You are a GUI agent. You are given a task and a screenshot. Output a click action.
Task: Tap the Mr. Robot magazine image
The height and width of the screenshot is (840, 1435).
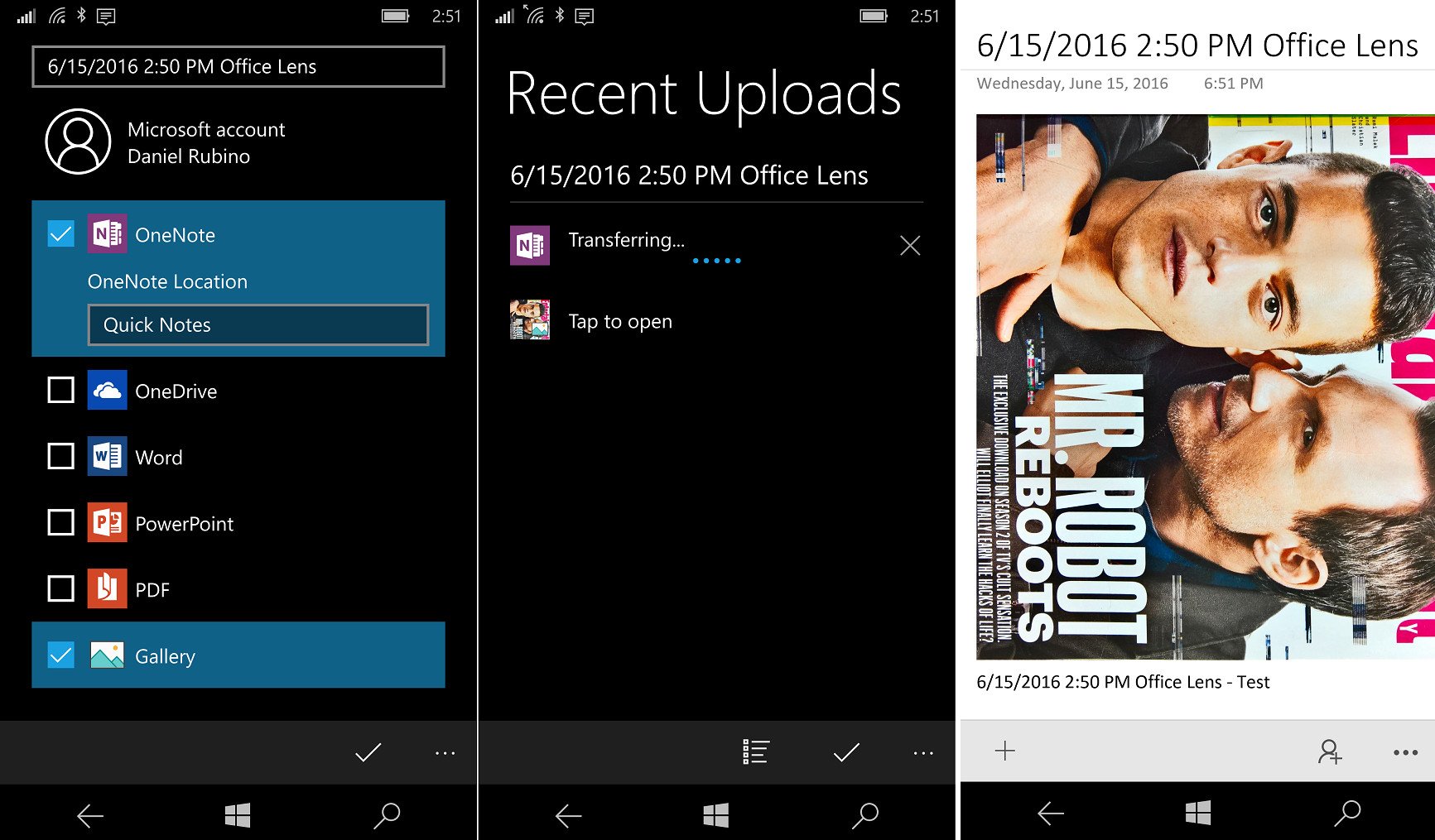1206,386
